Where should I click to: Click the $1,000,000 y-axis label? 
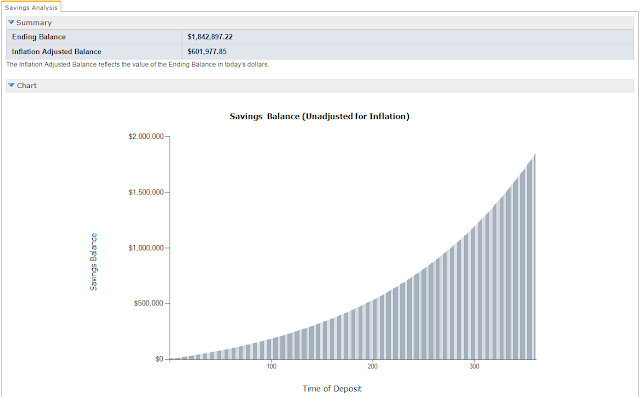point(146,248)
